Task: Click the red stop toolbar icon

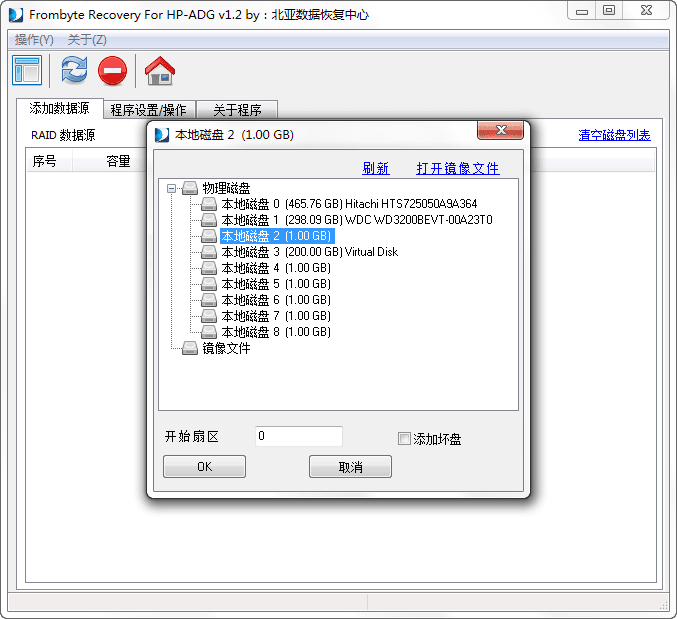Action: 112,70
